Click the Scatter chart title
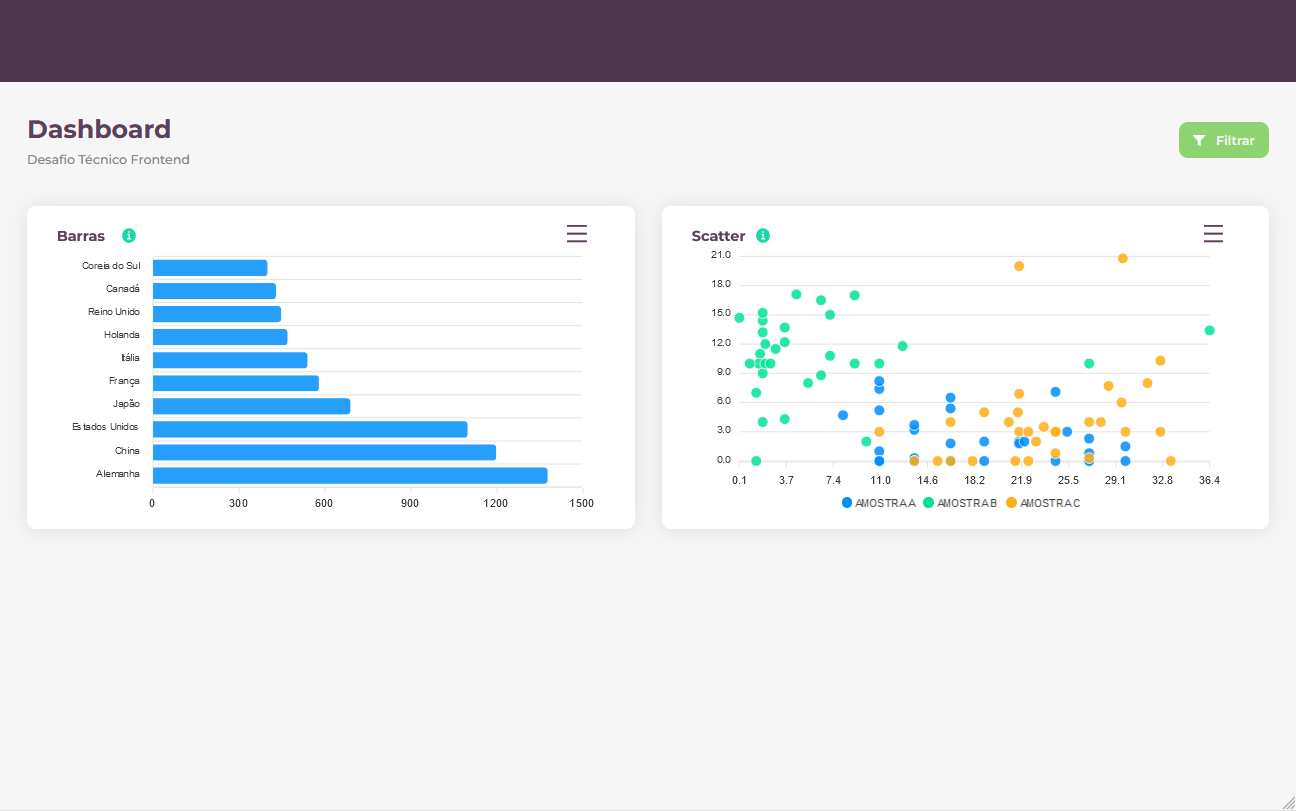The image size is (1296, 811). coord(718,236)
